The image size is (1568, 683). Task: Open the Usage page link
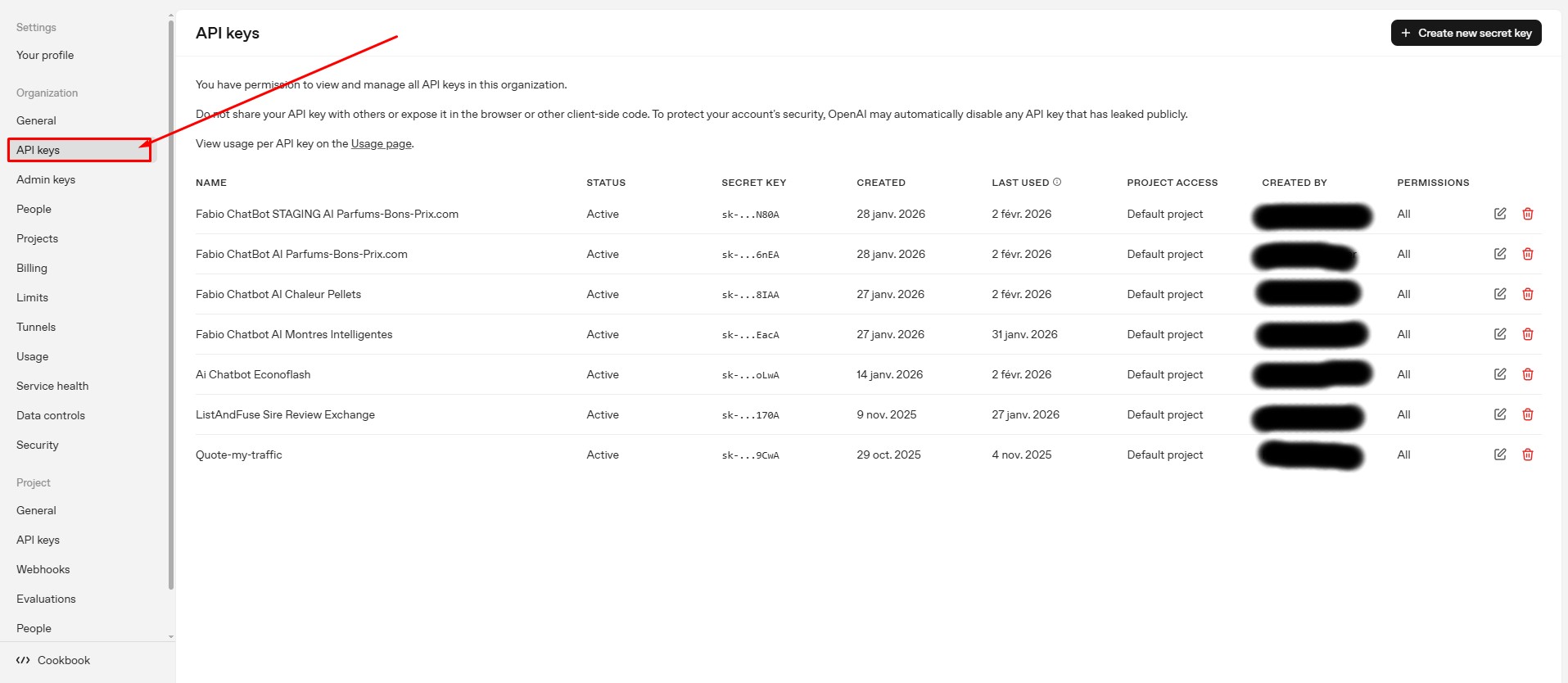click(x=382, y=143)
